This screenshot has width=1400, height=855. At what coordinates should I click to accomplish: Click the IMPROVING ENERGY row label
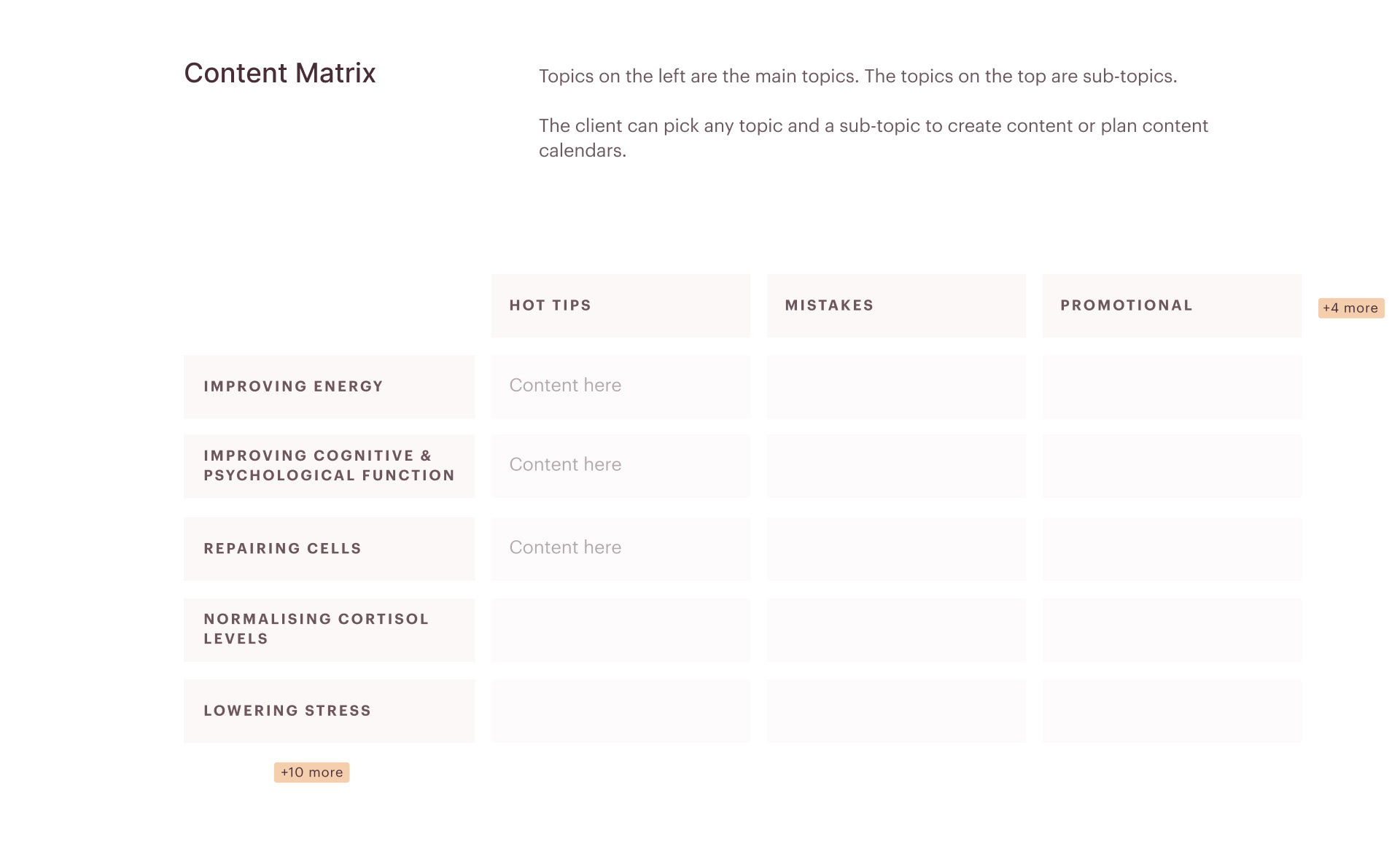pyautogui.click(x=329, y=387)
